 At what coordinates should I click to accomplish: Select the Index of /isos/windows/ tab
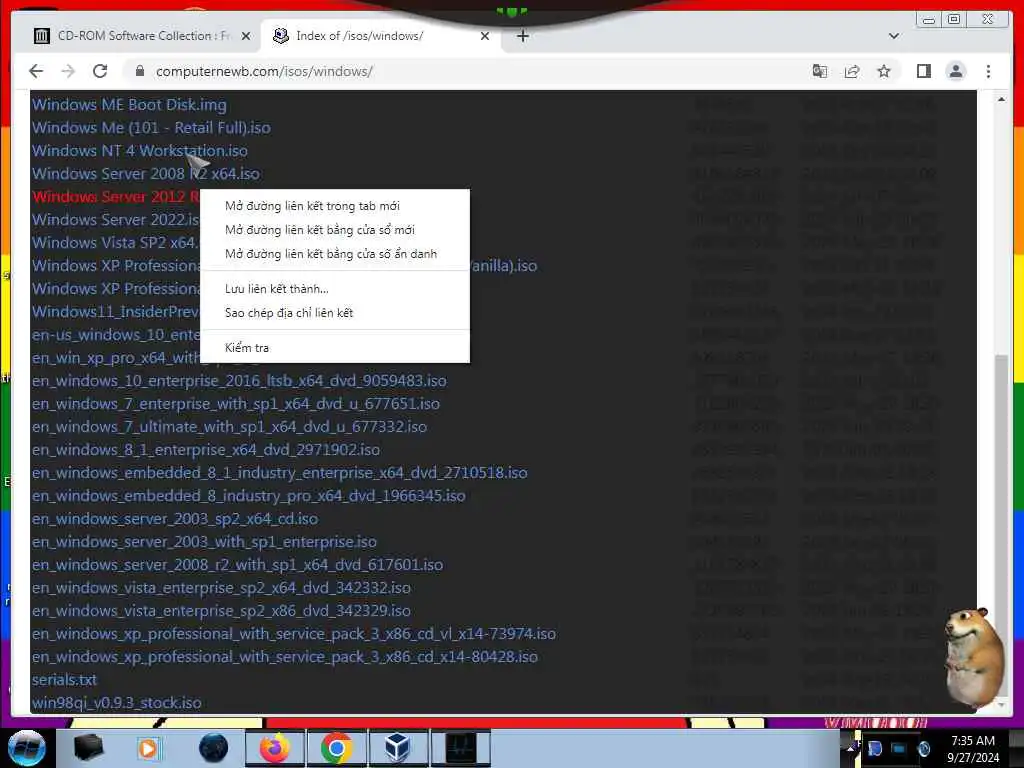[382, 36]
